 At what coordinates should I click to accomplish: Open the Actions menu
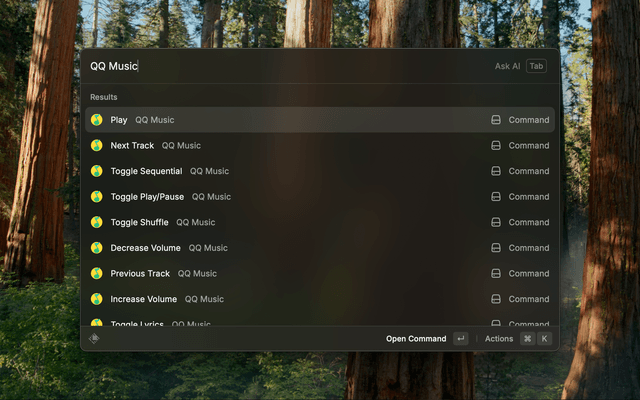(499, 338)
